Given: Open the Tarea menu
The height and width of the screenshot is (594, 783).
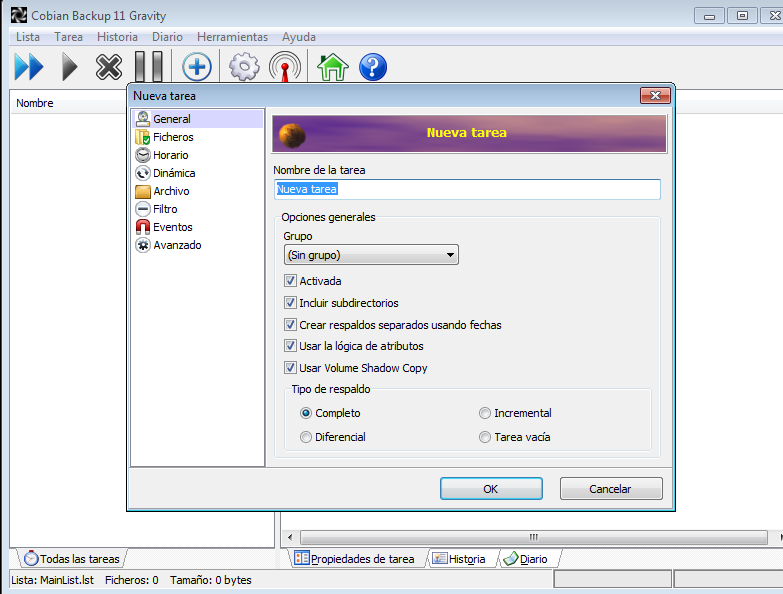Looking at the screenshot, I should point(68,37).
